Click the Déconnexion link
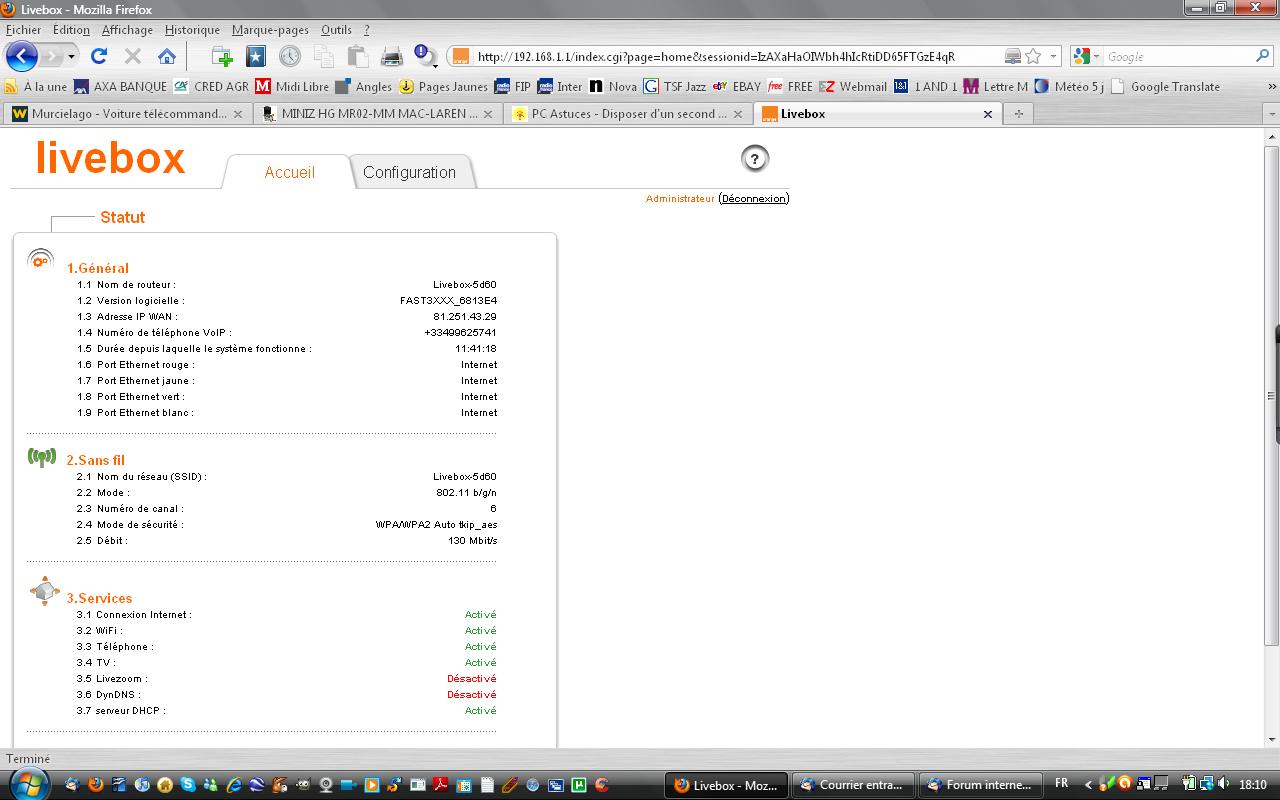 [754, 199]
